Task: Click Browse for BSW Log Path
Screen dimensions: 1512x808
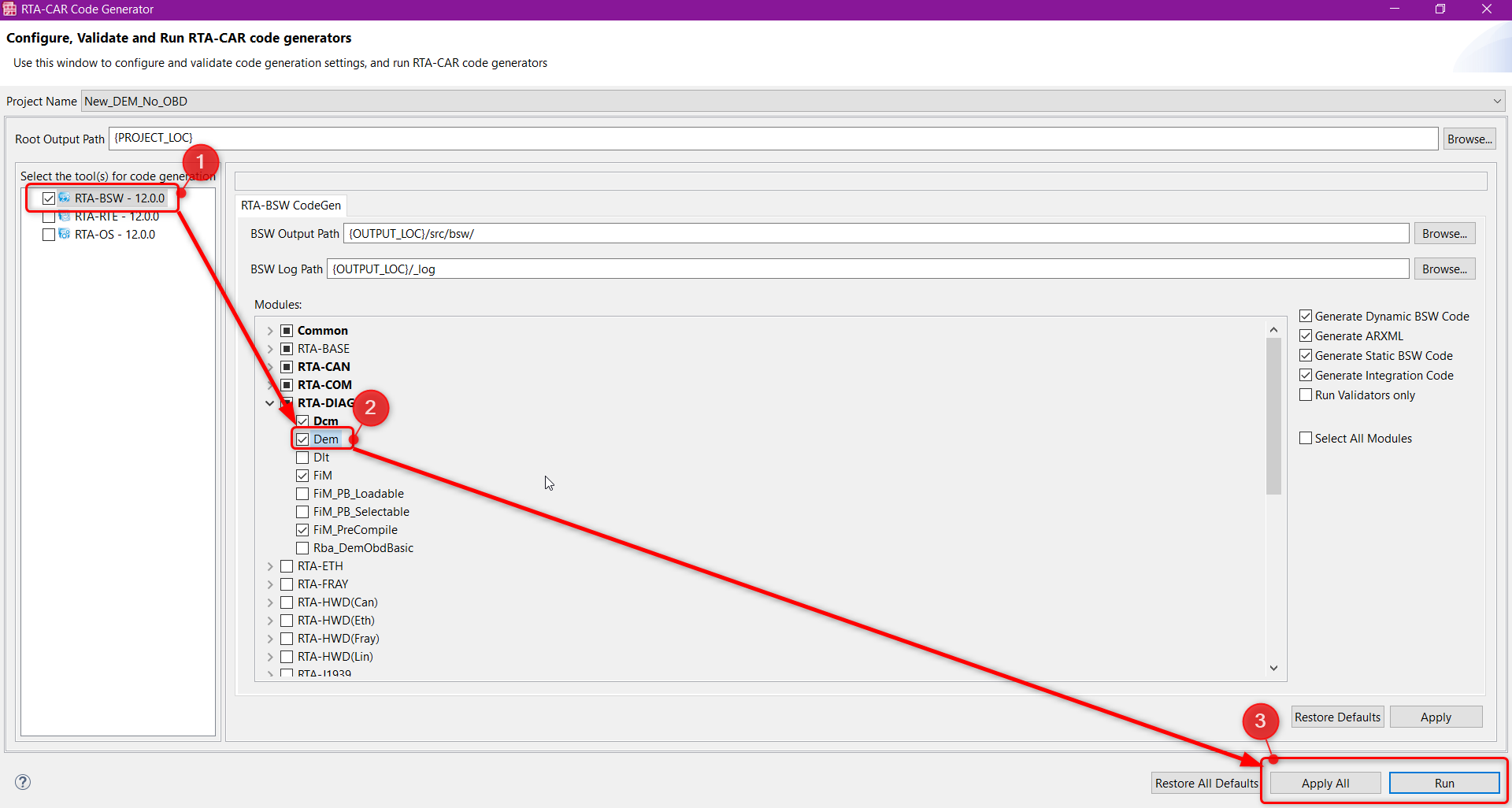Action: [x=1444, y=269]
